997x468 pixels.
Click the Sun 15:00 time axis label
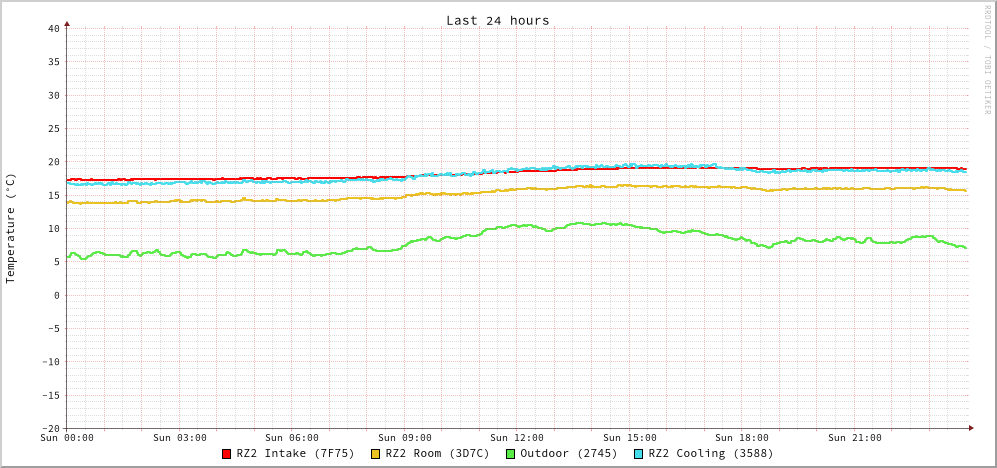630,438
